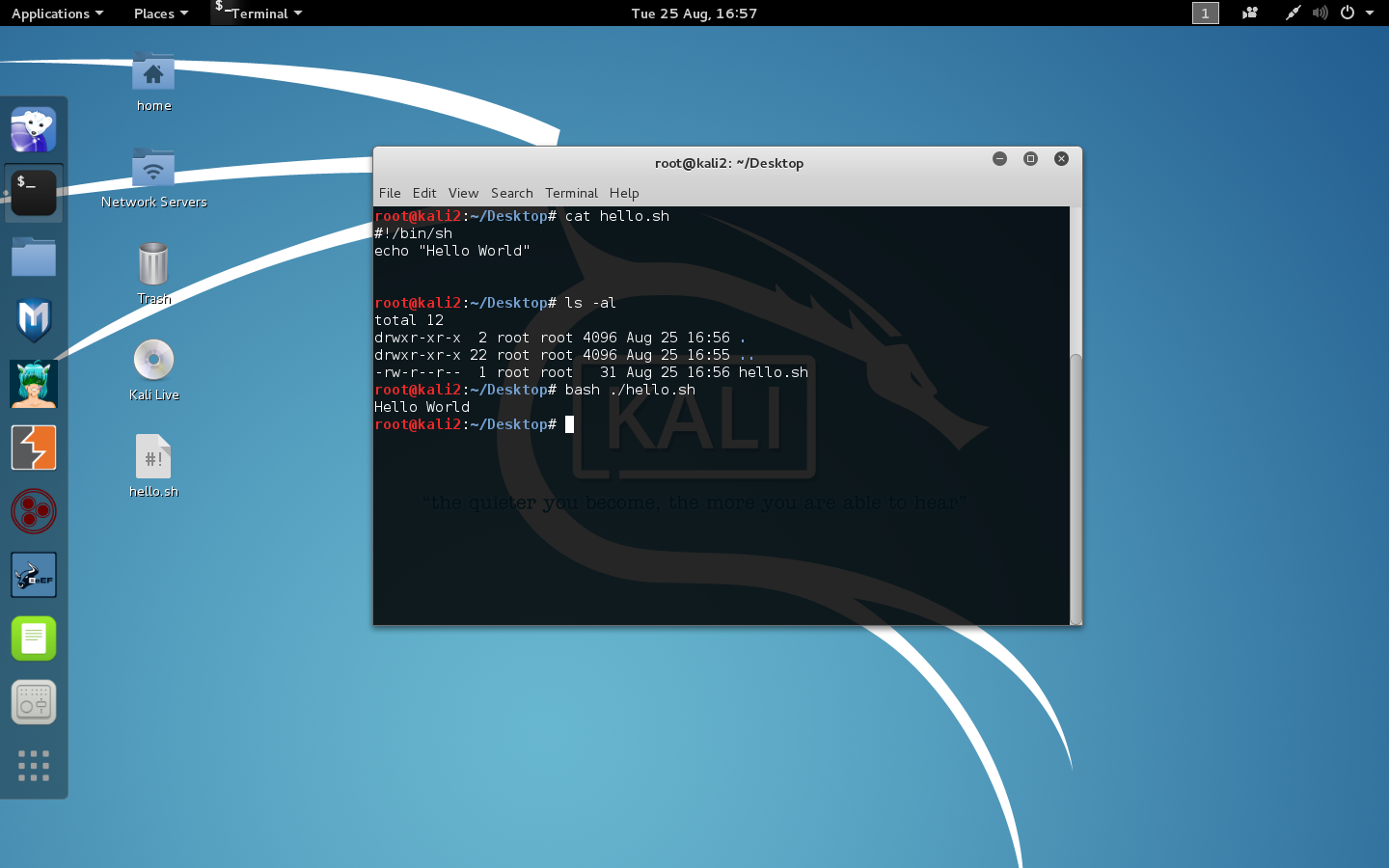The height and width of the screenshot is (868, 1389).
Task: Open the Kali Live disc icon
Action: point(153,370)
